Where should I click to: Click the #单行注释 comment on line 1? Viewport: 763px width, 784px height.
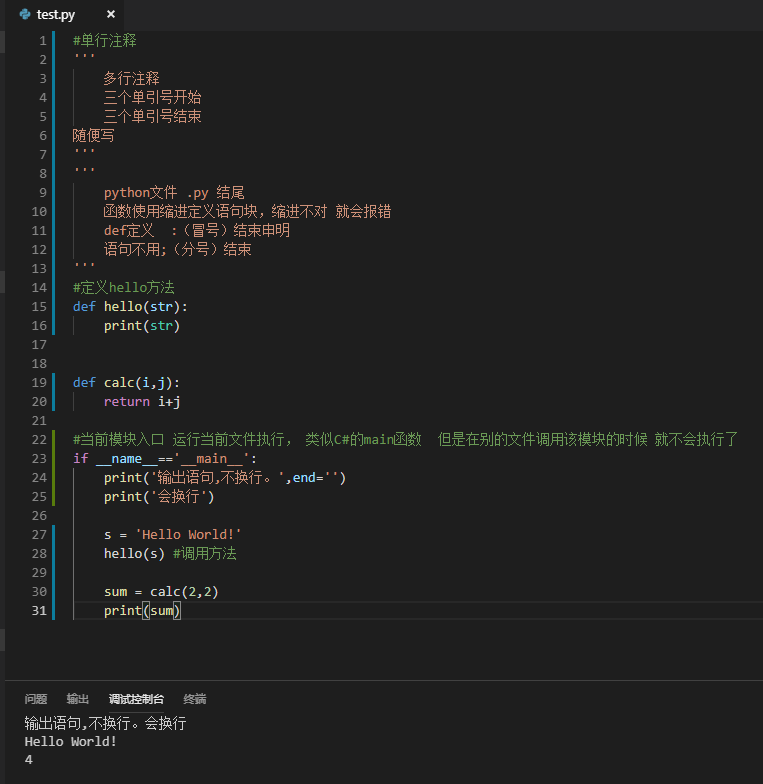[x=104, y=40]
